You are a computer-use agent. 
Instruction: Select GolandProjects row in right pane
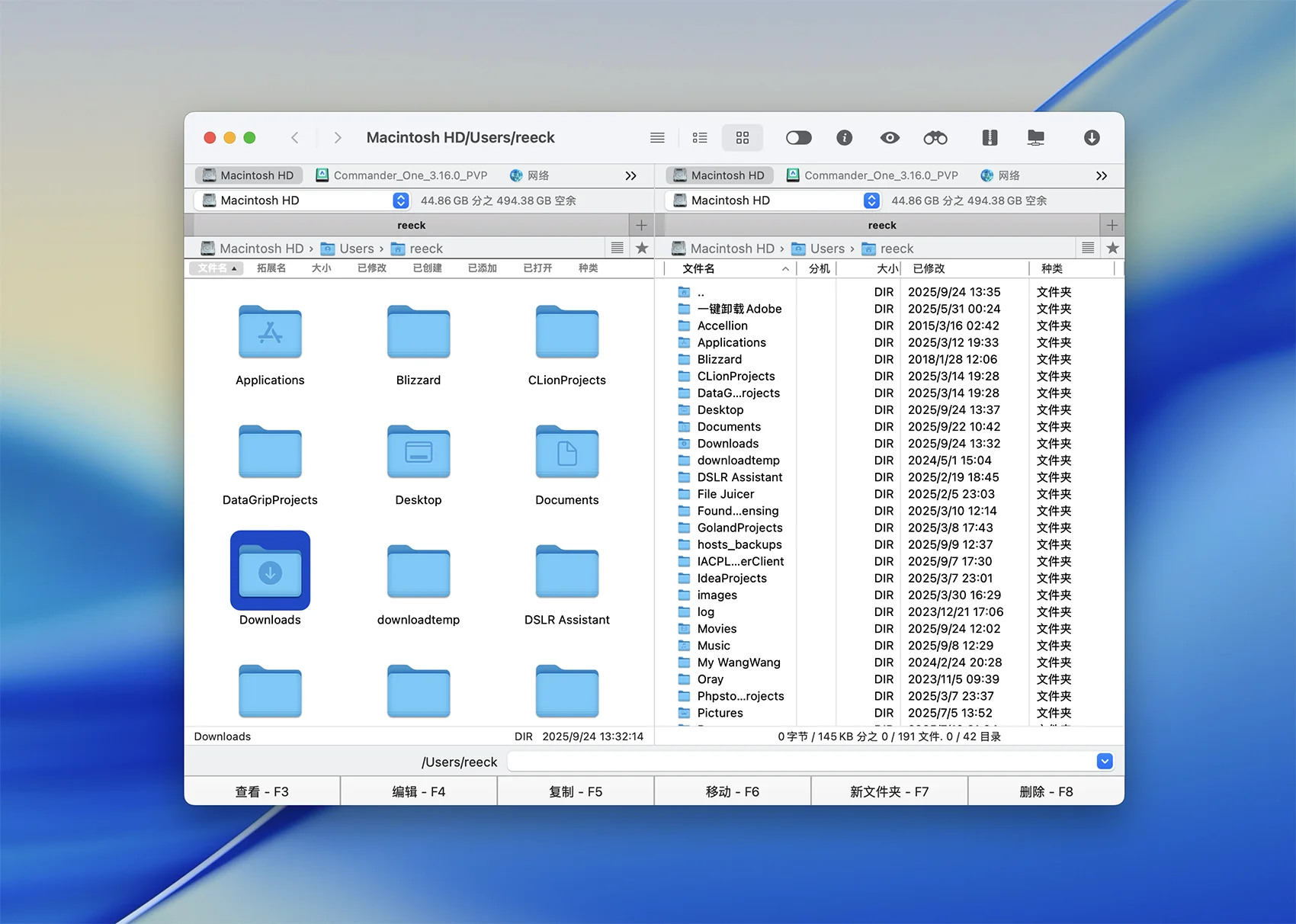888,528
